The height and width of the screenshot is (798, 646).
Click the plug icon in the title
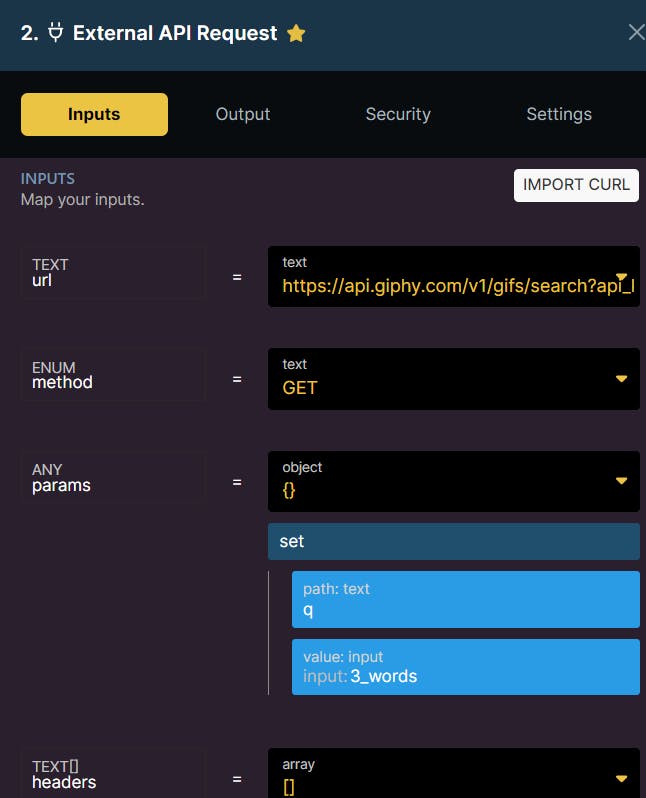coord(55,33)
